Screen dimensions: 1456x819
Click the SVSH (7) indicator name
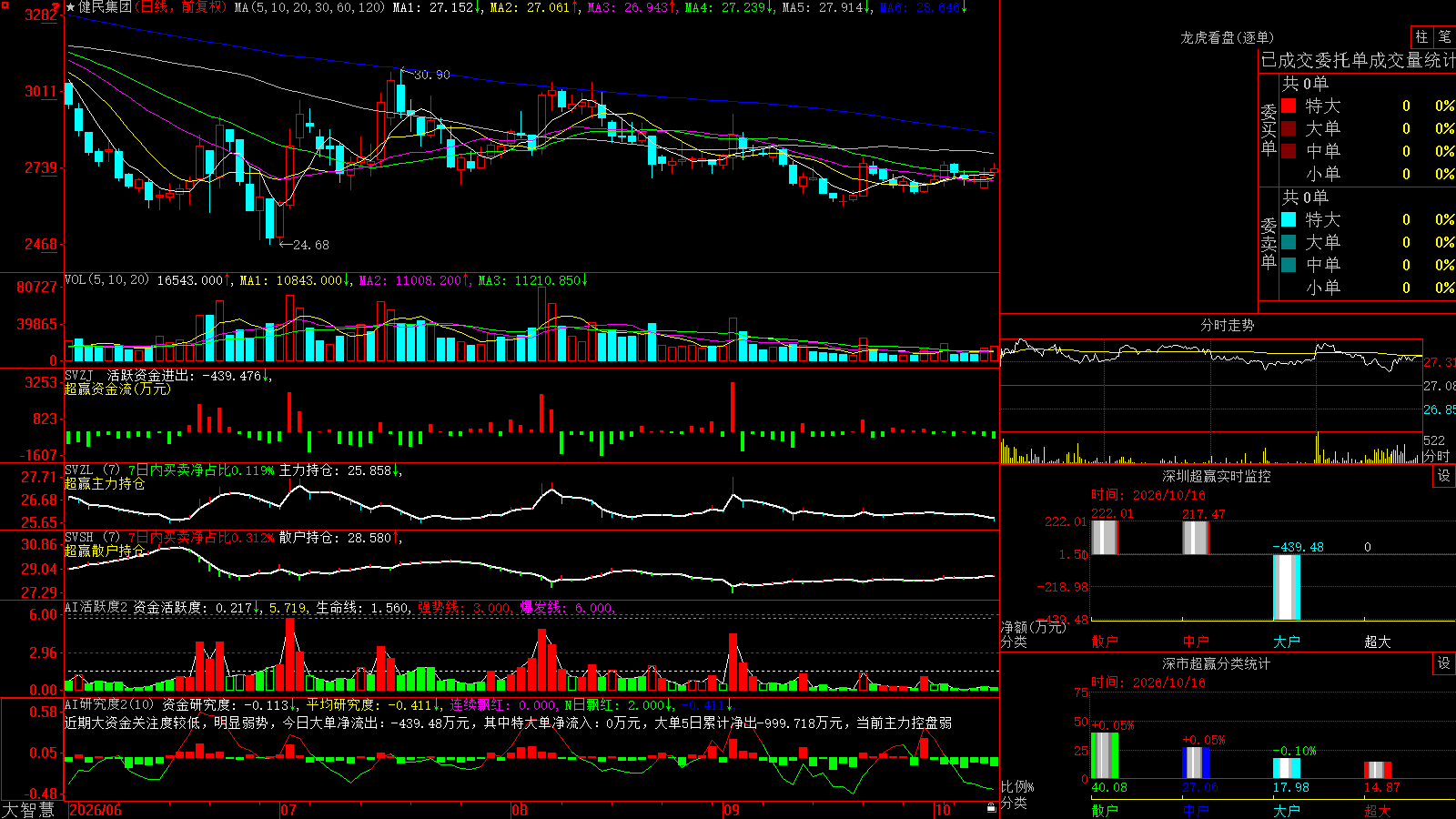coord(93,538)
